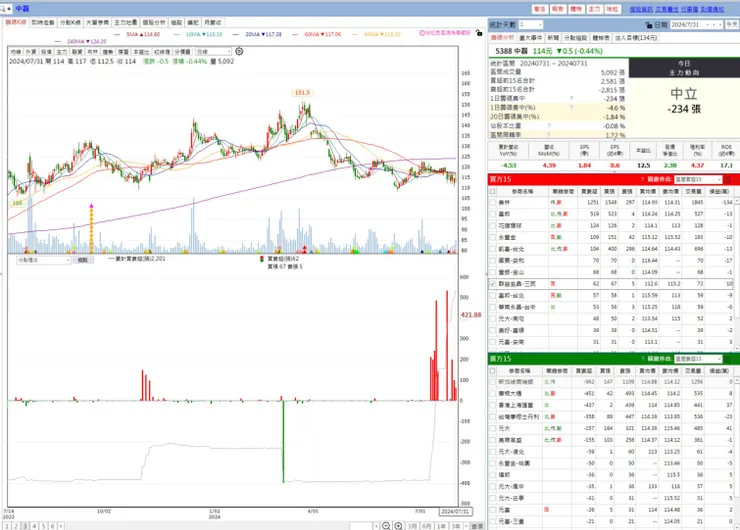Open 關鍵券商 dropdown in 買方15 header
Viewport: 740px width, 530px height.
[x=698, y=179]
